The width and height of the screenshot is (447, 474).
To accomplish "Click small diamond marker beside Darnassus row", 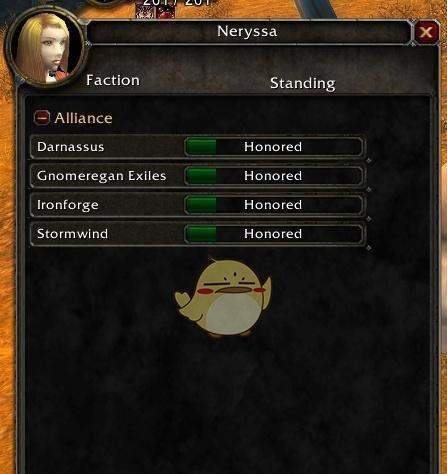I will tap(369, 160).
